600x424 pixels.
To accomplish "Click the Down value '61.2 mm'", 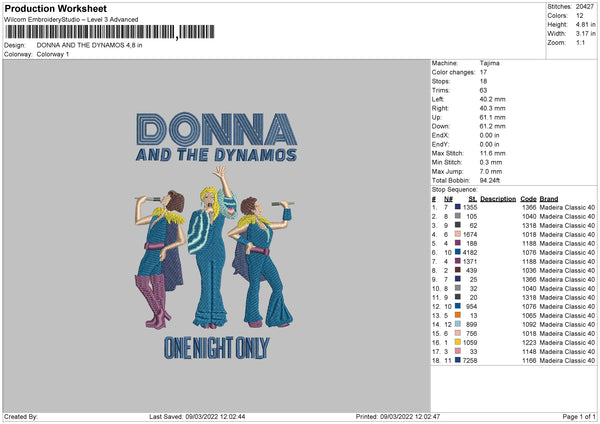I will tap(492, 126).
